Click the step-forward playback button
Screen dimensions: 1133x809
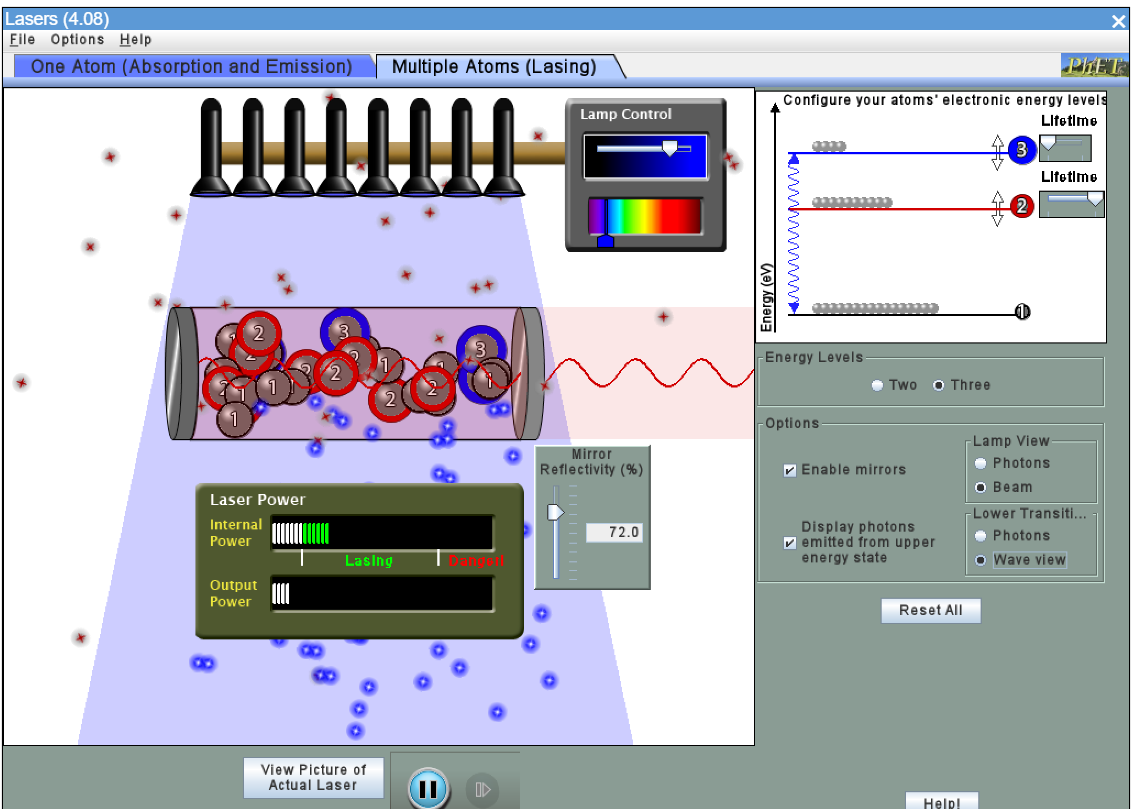pyautogui.click(x=482, y=789)
